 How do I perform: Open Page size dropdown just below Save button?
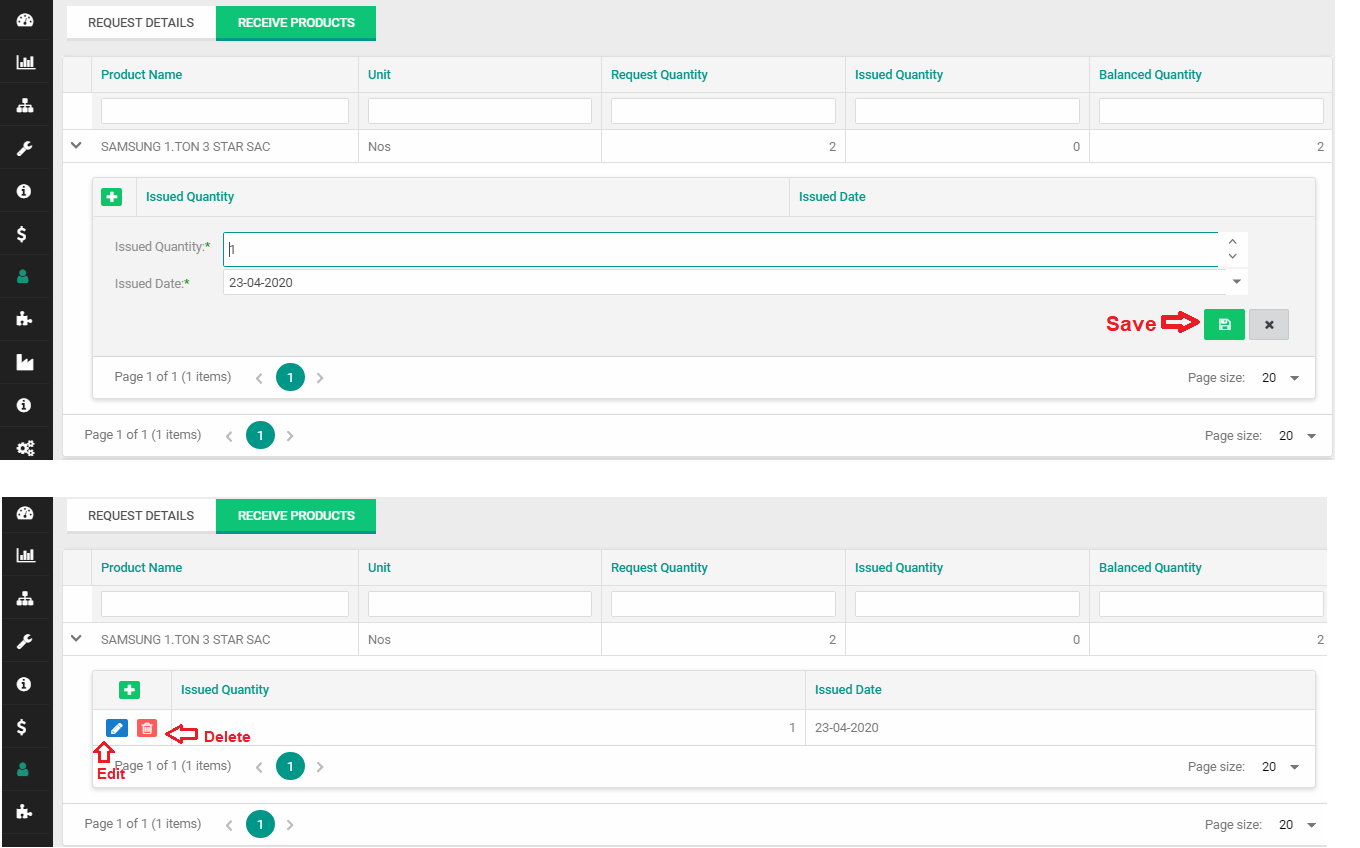(x=1281, y=378)
